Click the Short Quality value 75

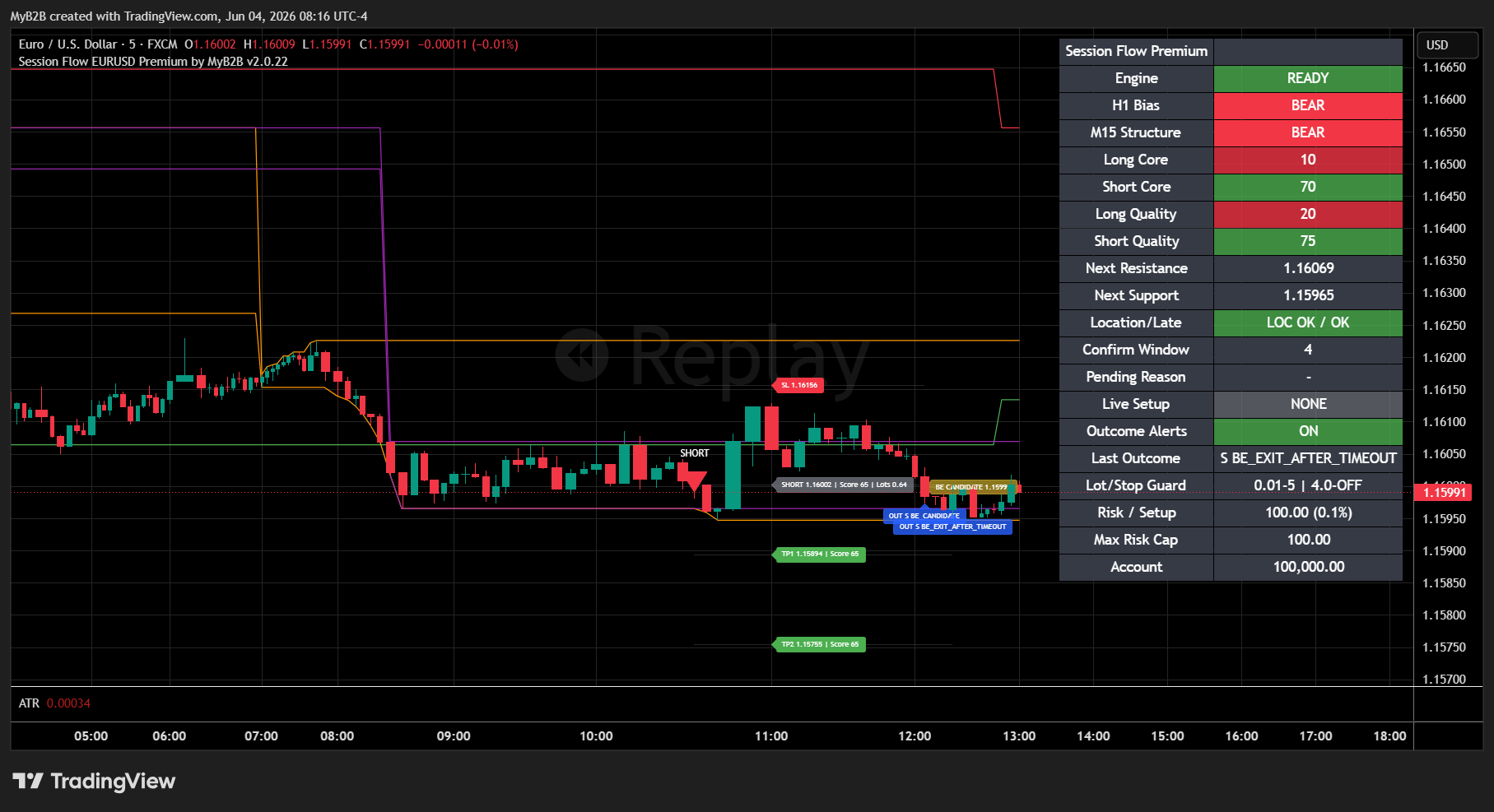[1308, 241]
